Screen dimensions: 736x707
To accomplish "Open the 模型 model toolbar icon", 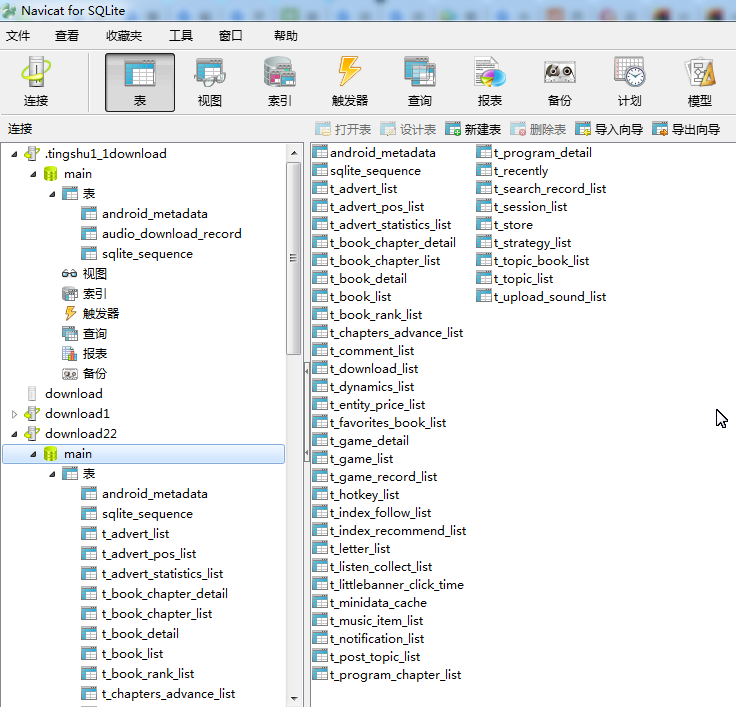I will coord(699,82).
